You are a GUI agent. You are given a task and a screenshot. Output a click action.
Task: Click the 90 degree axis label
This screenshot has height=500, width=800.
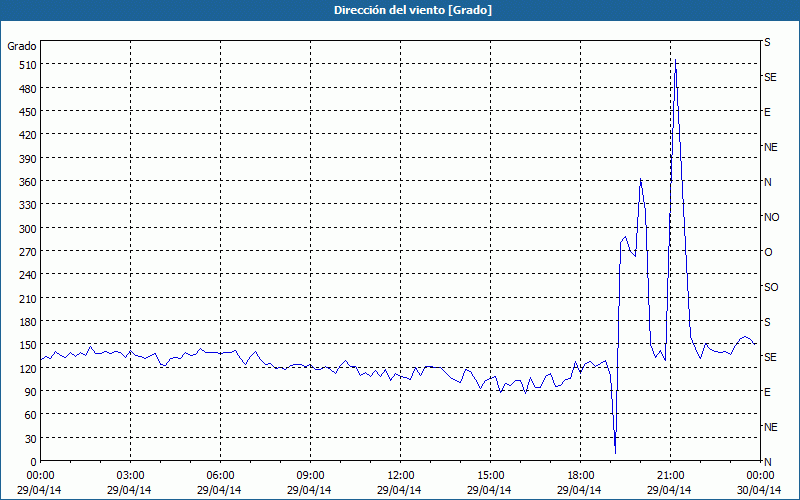click(x=30, y=392)
